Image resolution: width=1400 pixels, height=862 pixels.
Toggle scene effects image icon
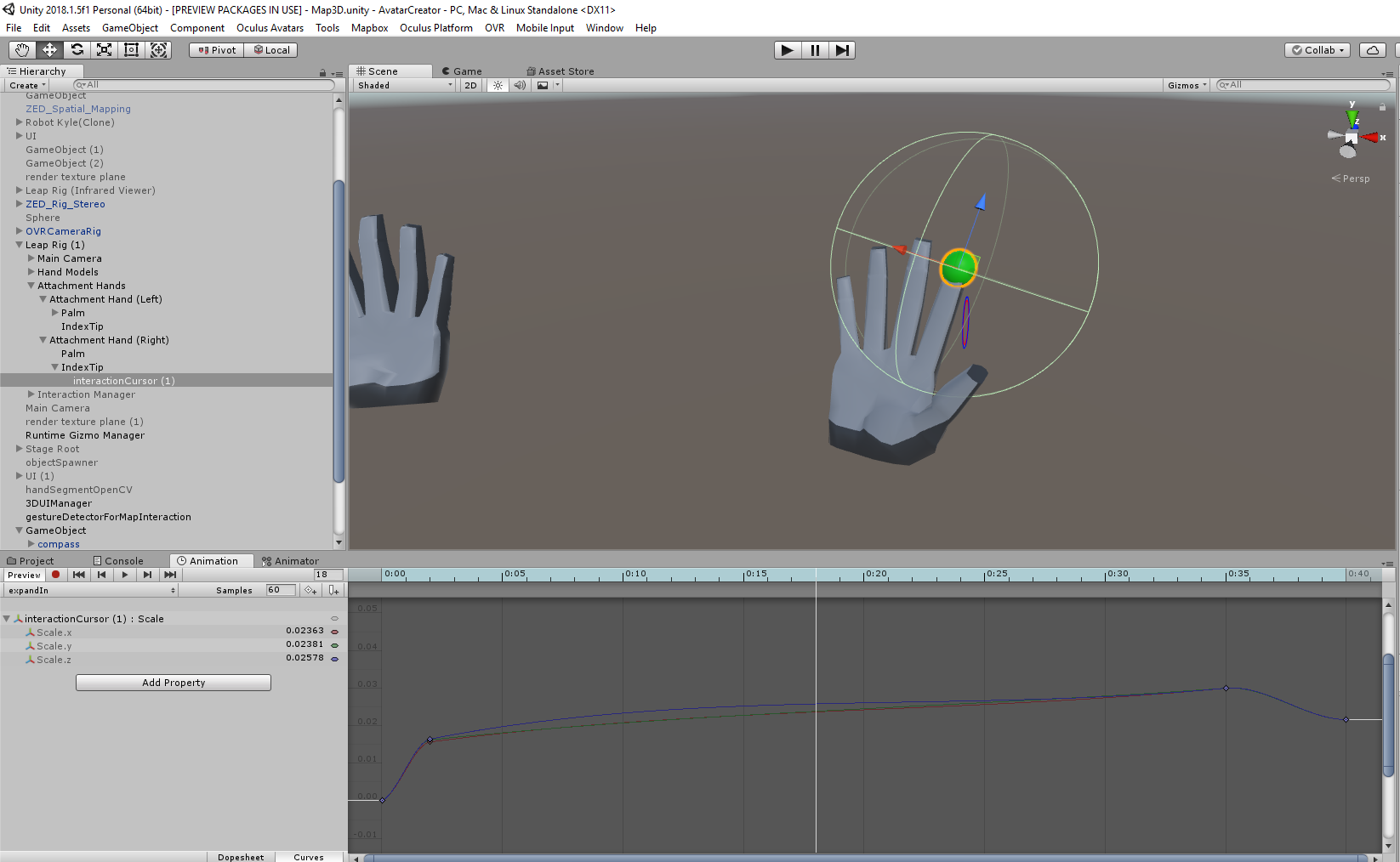tap(543, 85)
